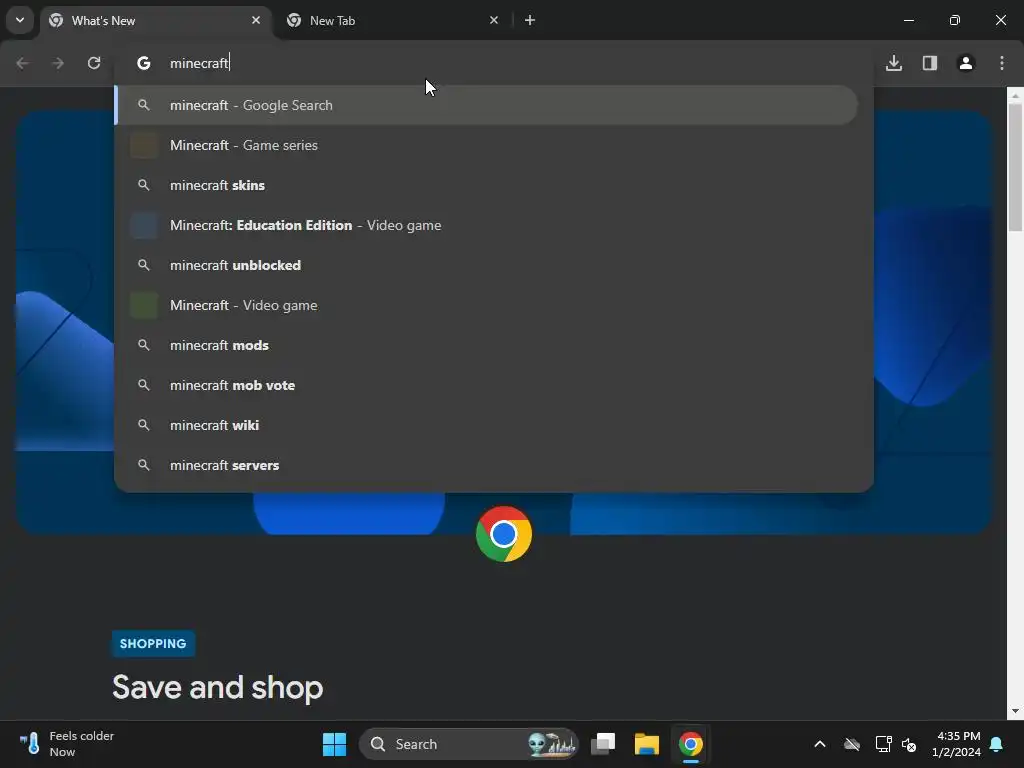Click search icon beside minecraft skins
This screenshot has height=768, width=1024.
pyautogui.click(x=144, y=185)
